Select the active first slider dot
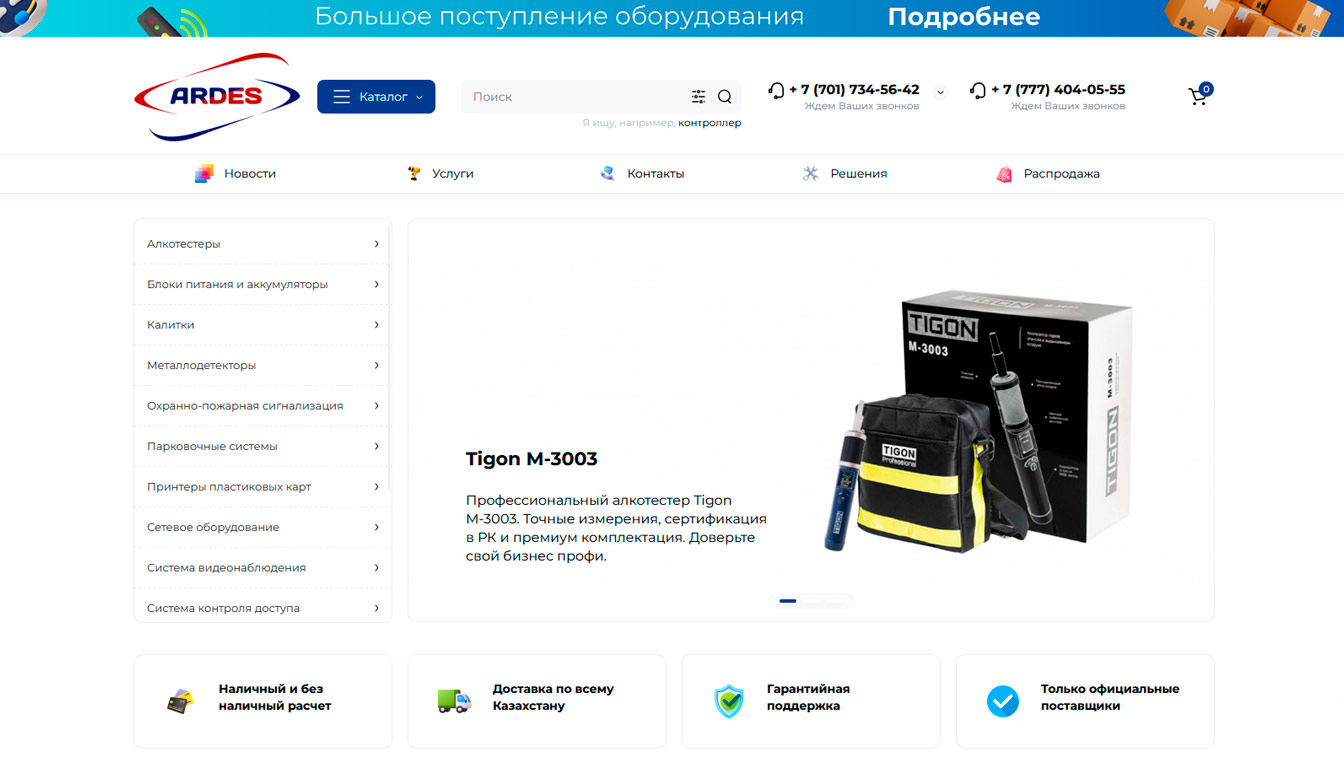The image size is (1344, 768). (788, 601)
